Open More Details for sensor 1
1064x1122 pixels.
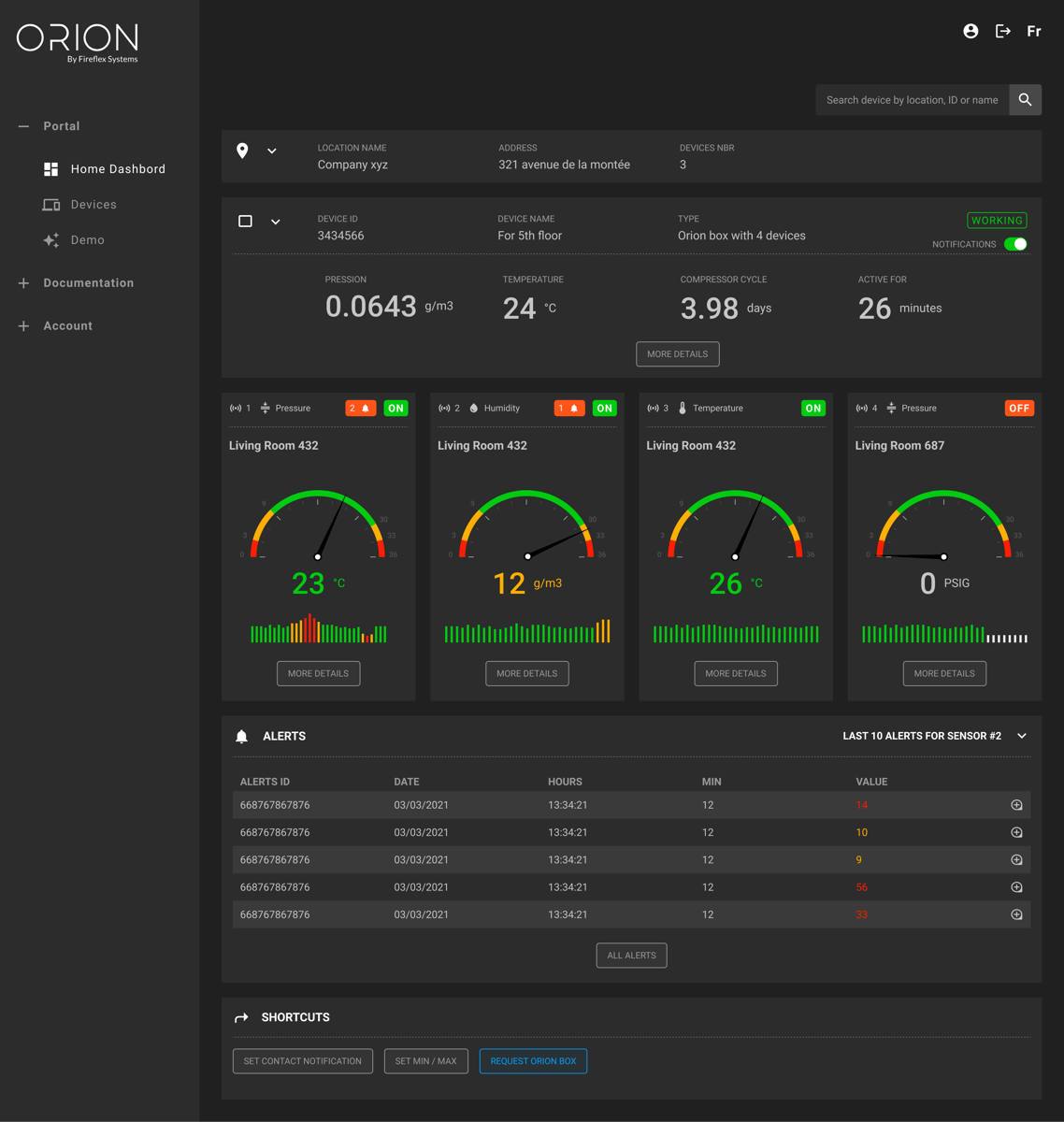tap(319, 673)
